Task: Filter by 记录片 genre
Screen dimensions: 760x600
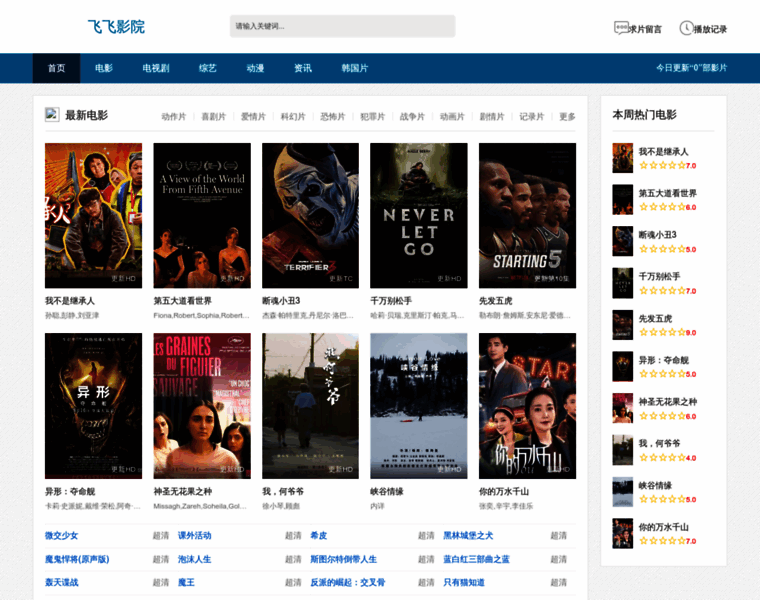Action: pos(531,116)
